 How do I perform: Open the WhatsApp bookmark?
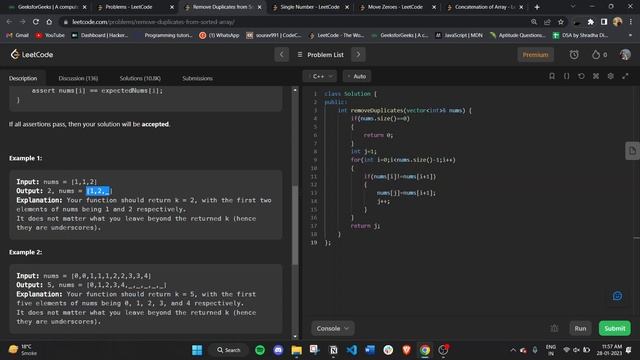click(x=219, y=36)
